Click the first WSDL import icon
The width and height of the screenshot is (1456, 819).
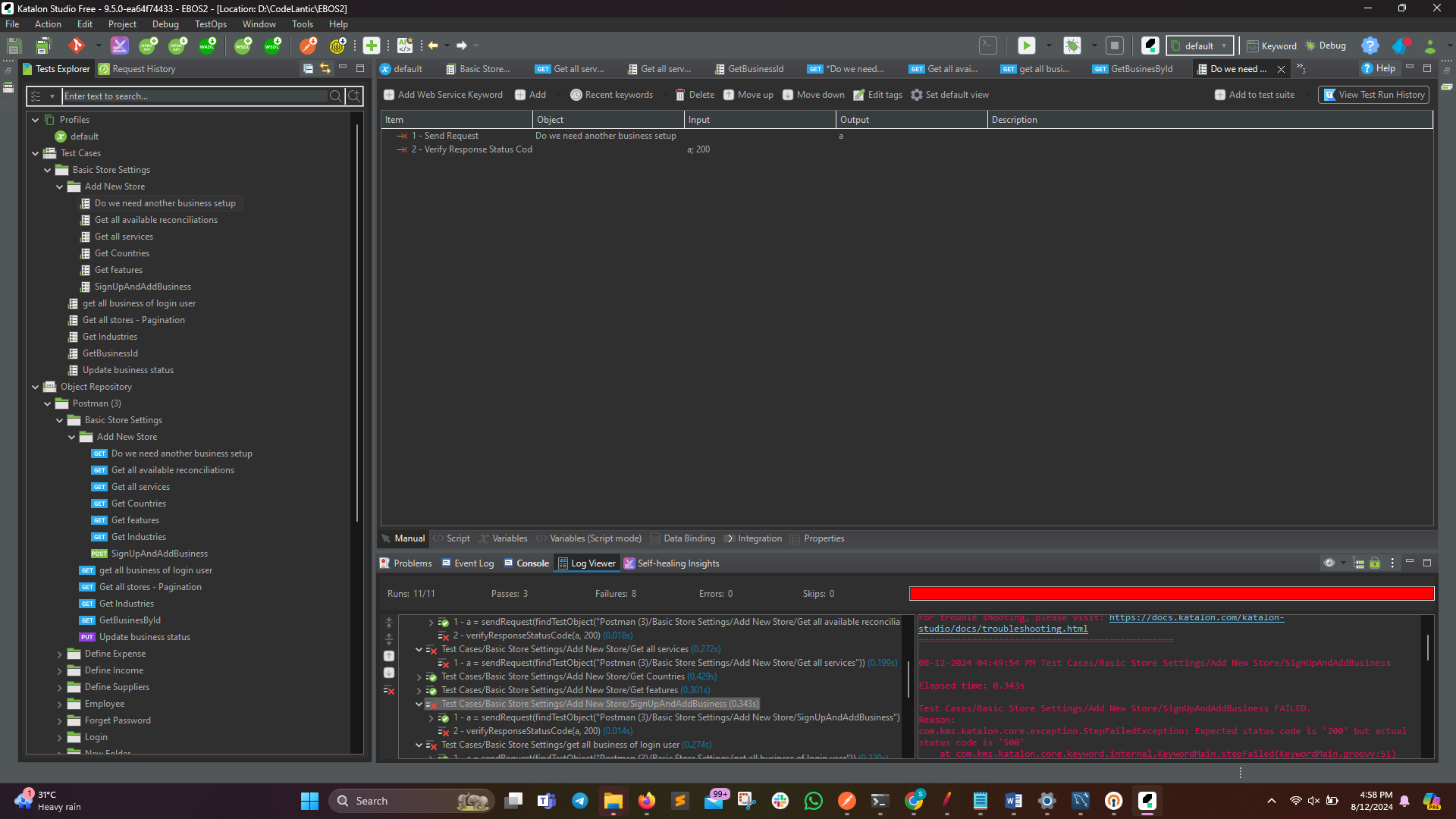pos(243,45)
